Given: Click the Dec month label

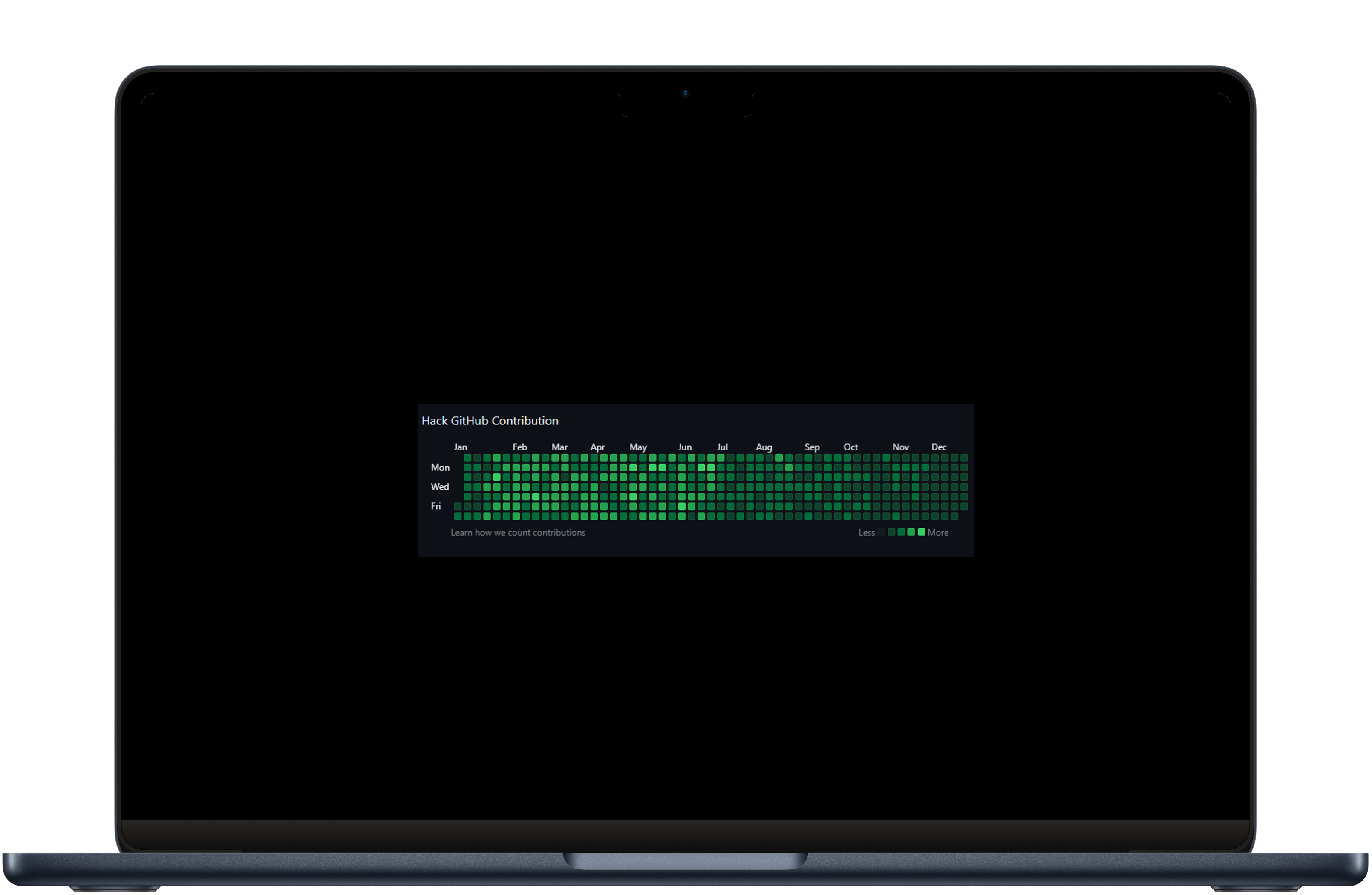Looking at the screenshot, I should (x=940, y=446).
